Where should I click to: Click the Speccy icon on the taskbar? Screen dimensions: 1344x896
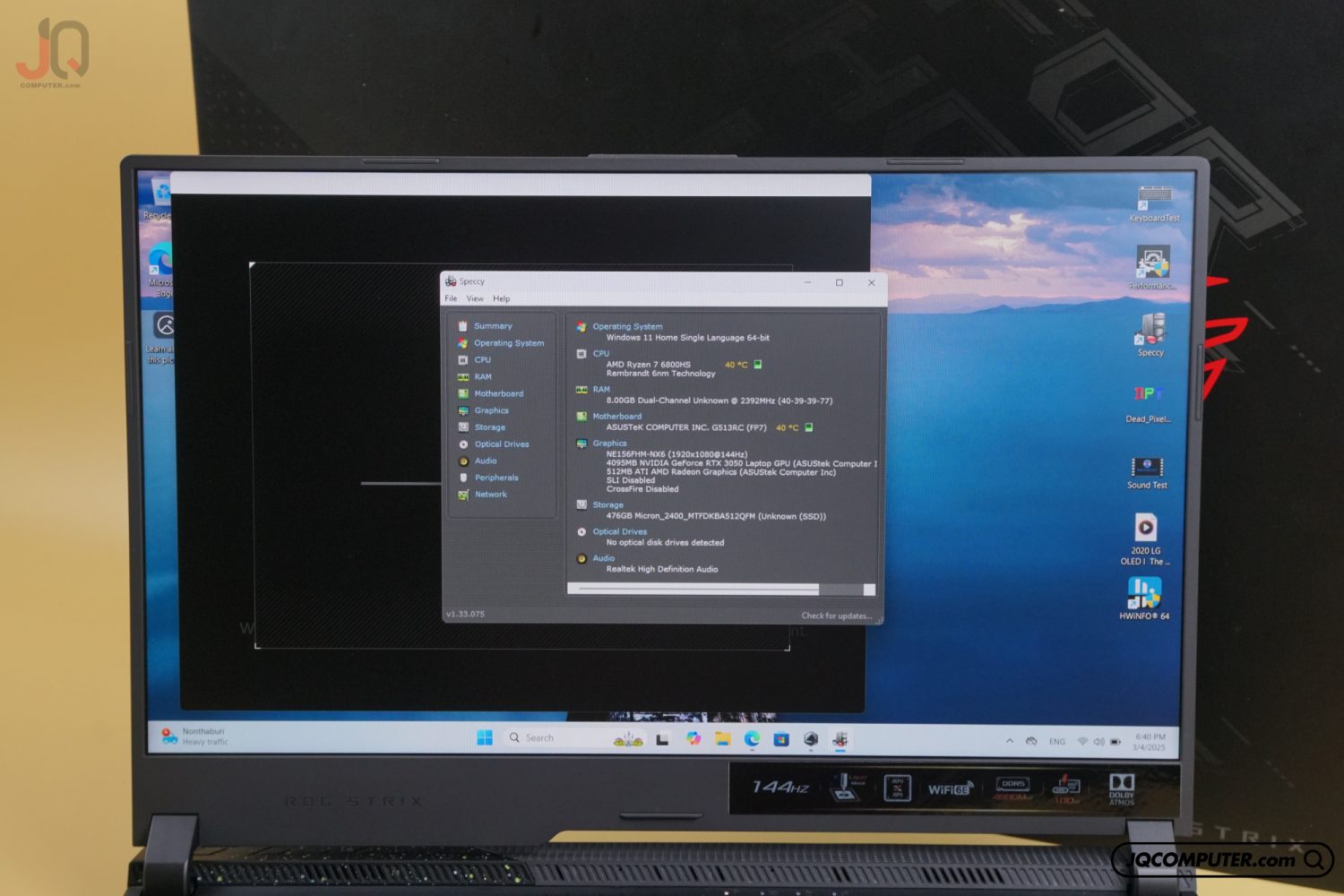[x=840, y=740]
